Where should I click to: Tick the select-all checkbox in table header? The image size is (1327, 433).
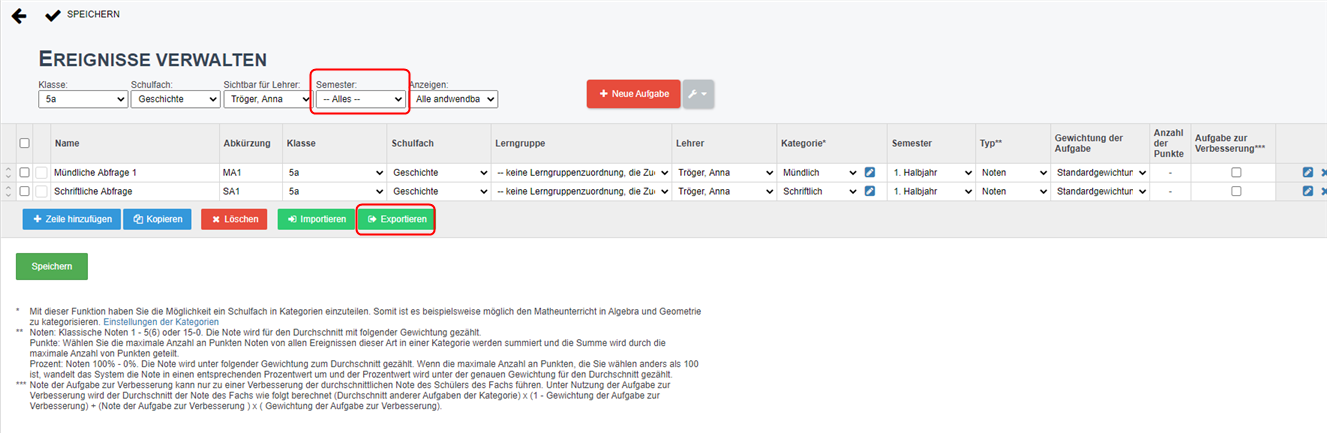pos(24,143)
